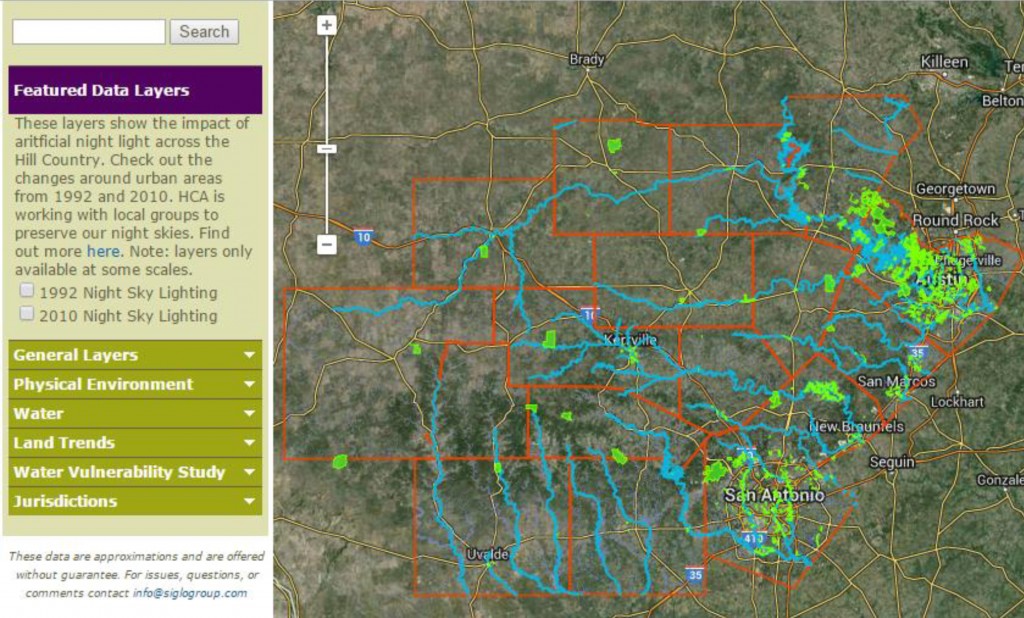Click the I-35 shield south of San Antonio
Image resolution: width=1024 pixels, height=618 pixels.
pos(694,575)
